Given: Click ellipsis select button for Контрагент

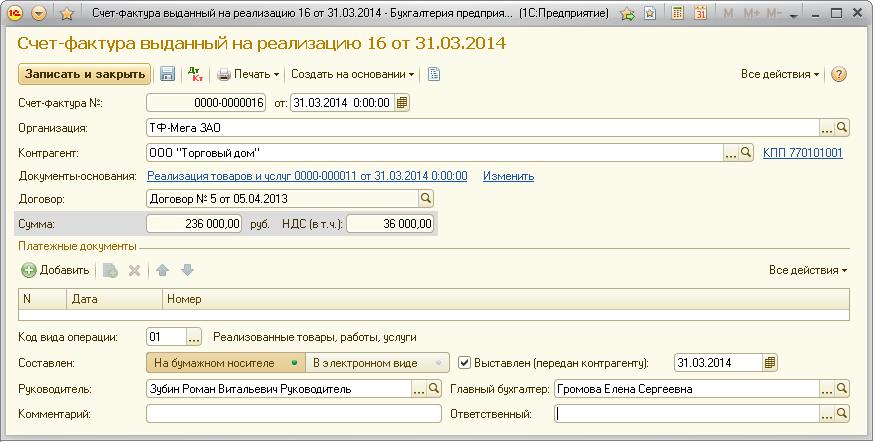Looking at the screenshot, I should point(730,153).
